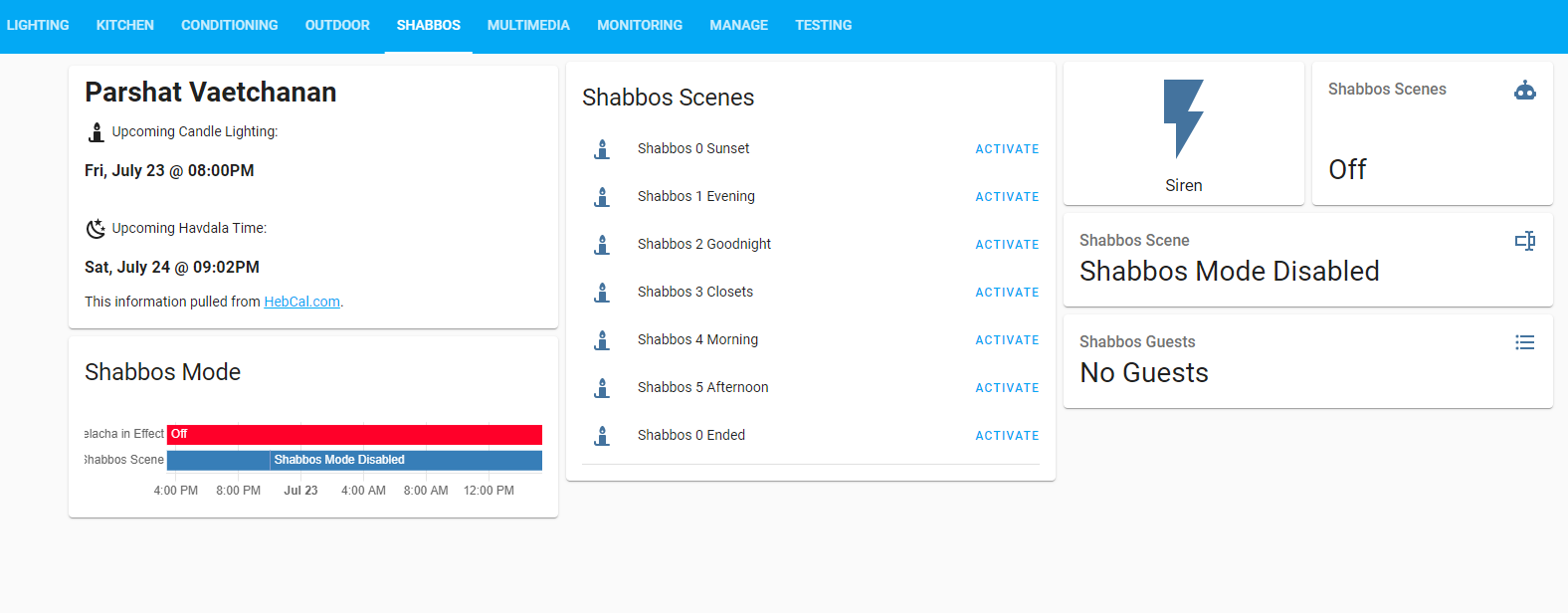Click candle icon next to Shabbos 0 Sunset
This screenshot has width=1568, height=613.
(x=602, y=149)
